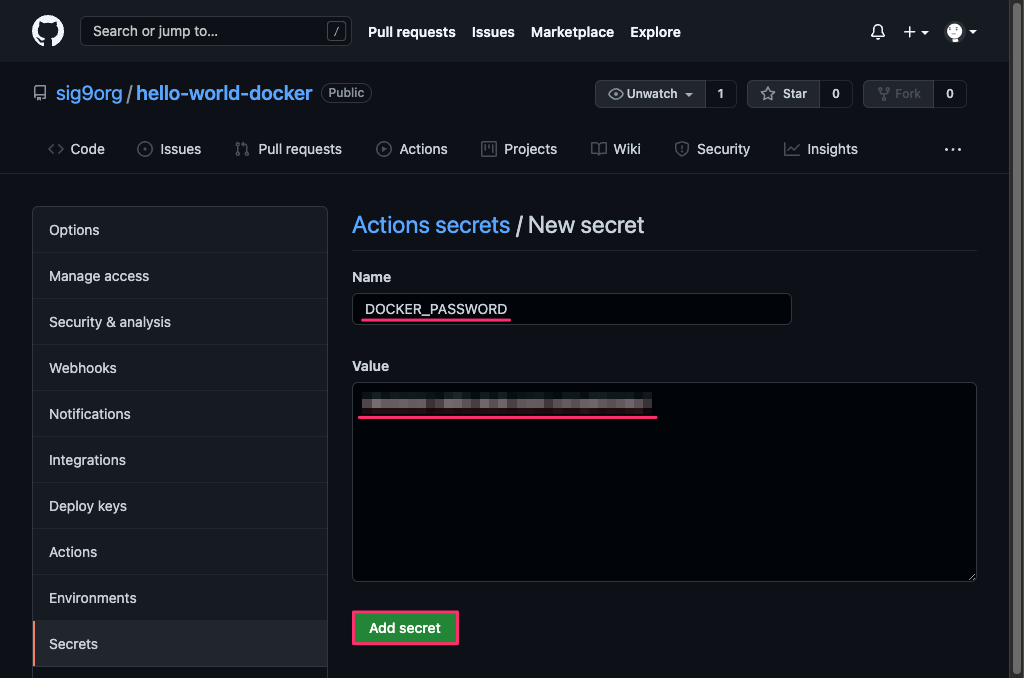The height and width of the screenshot is (678, 1024).
Task: Click the DOCKER_PASSWORD Name field
Action: [571, 309]
